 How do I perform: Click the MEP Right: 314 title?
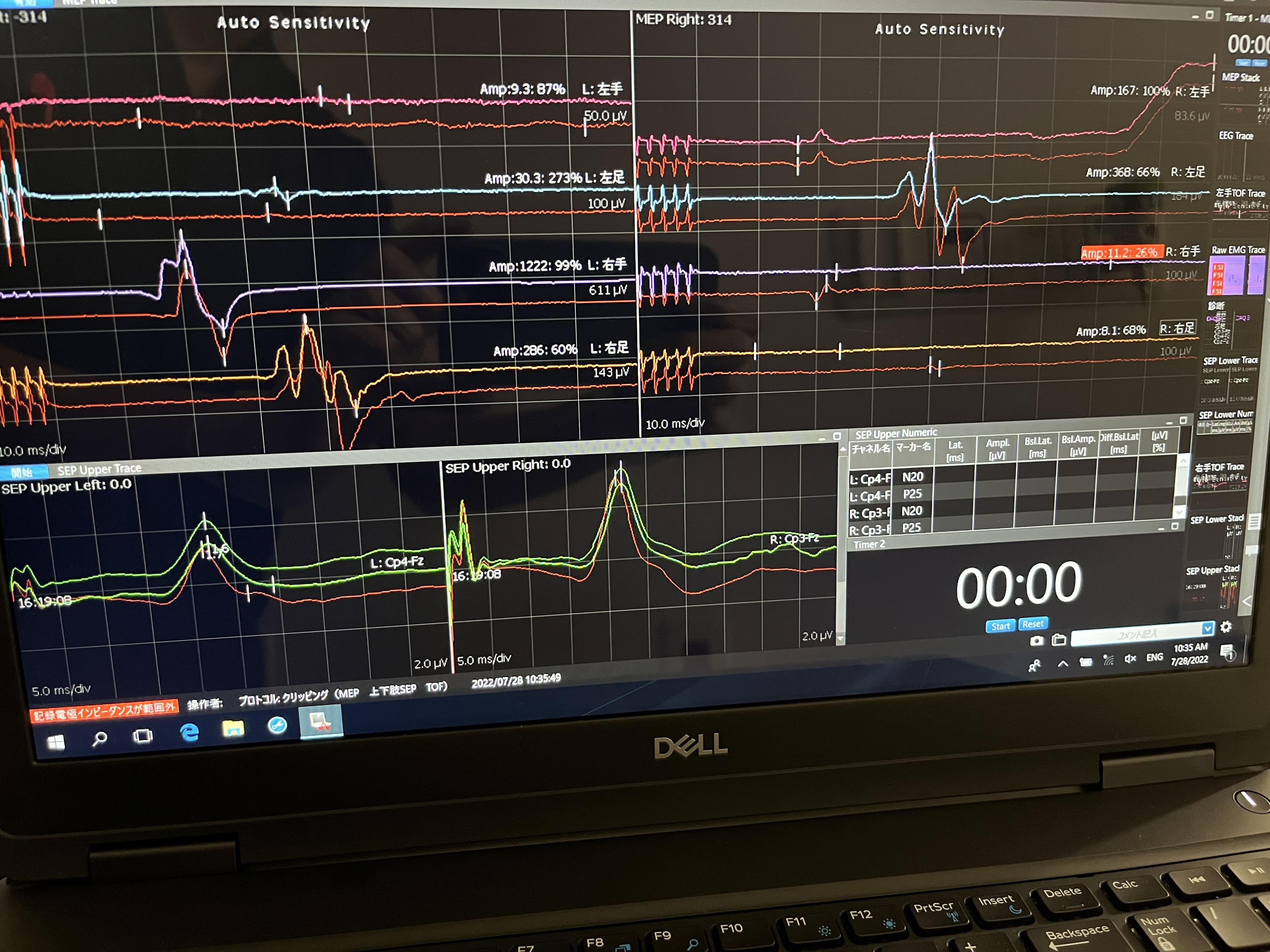click(683, 20)
